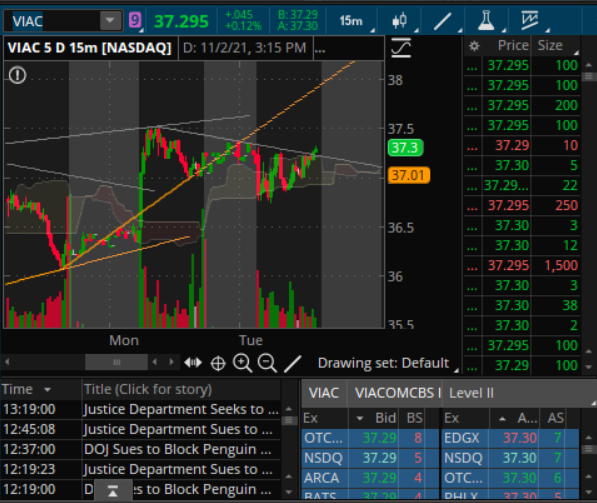Screen dimensions: 597x503
Task: Click the Price column header
Action: point(512,46)
